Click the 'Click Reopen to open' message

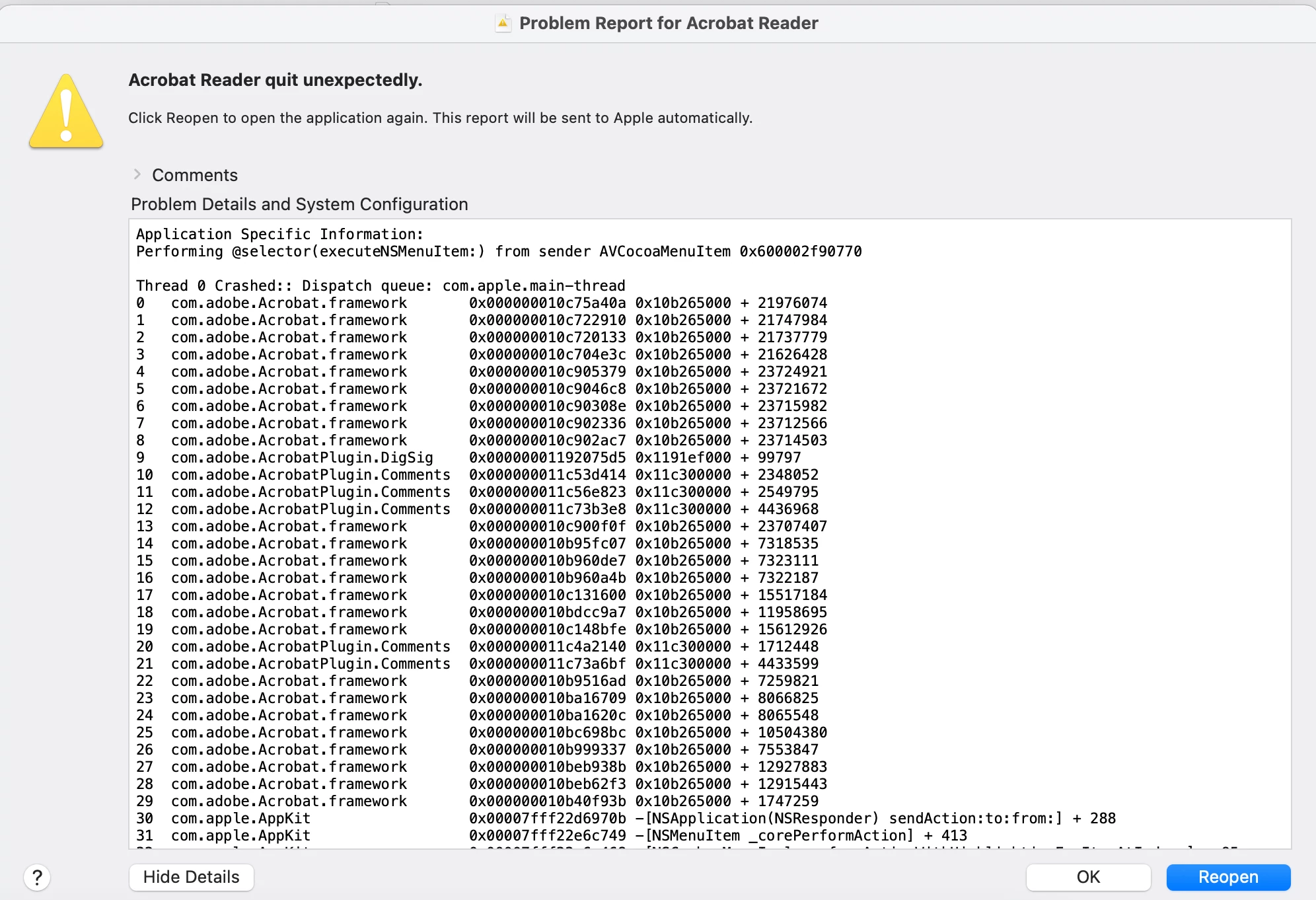[441, 118]
